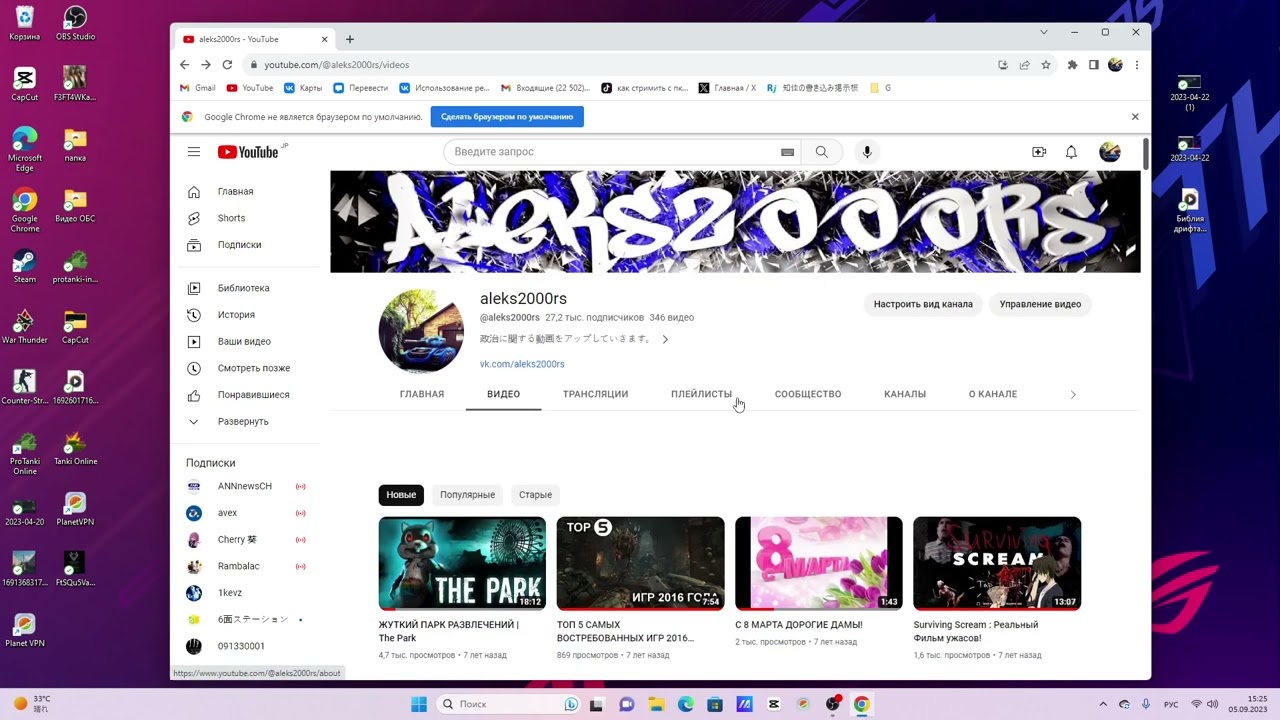Open the Create video icon
Screen dimensions: 1280x720
(x=1039, y=152)
